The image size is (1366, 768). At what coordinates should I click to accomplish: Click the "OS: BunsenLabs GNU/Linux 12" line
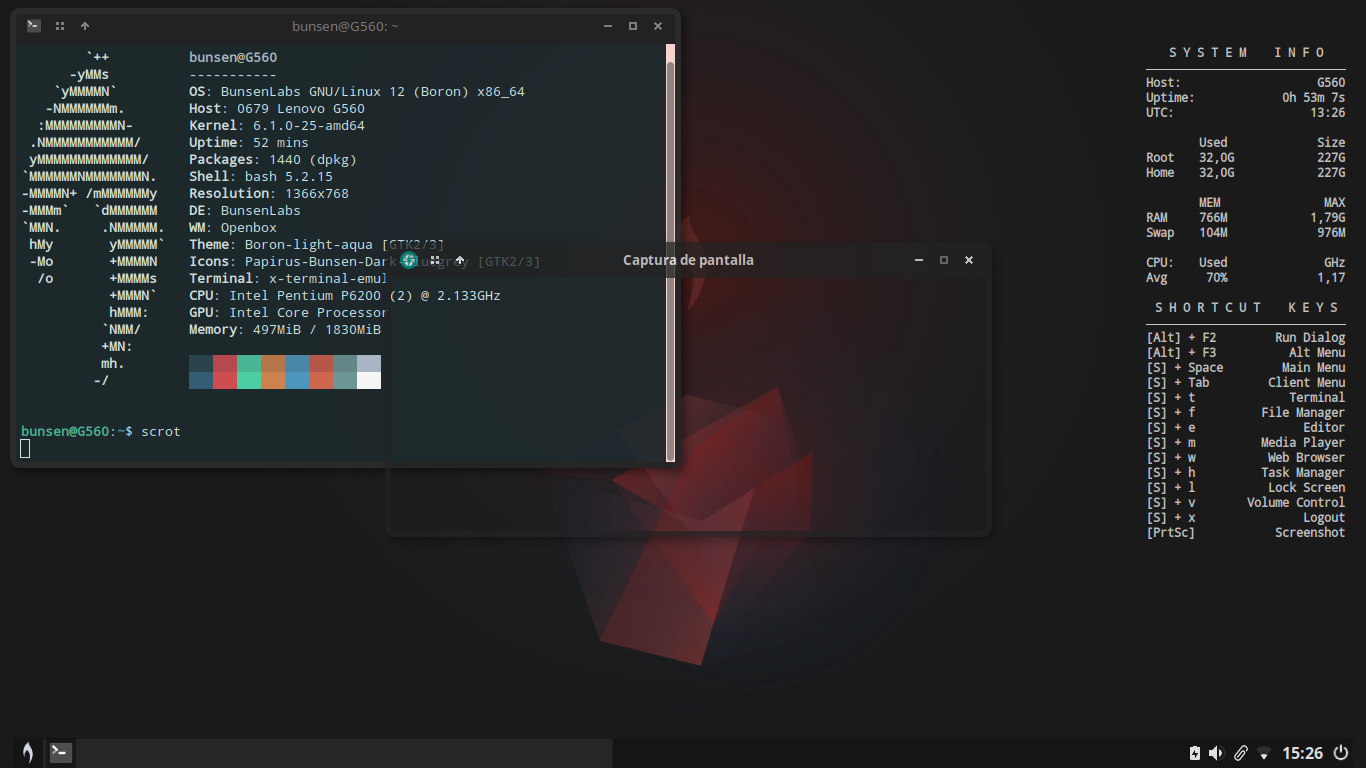click(357, 92)
